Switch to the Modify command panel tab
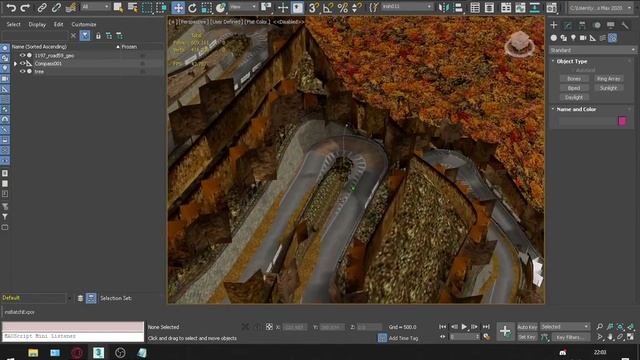 [568, 25]
